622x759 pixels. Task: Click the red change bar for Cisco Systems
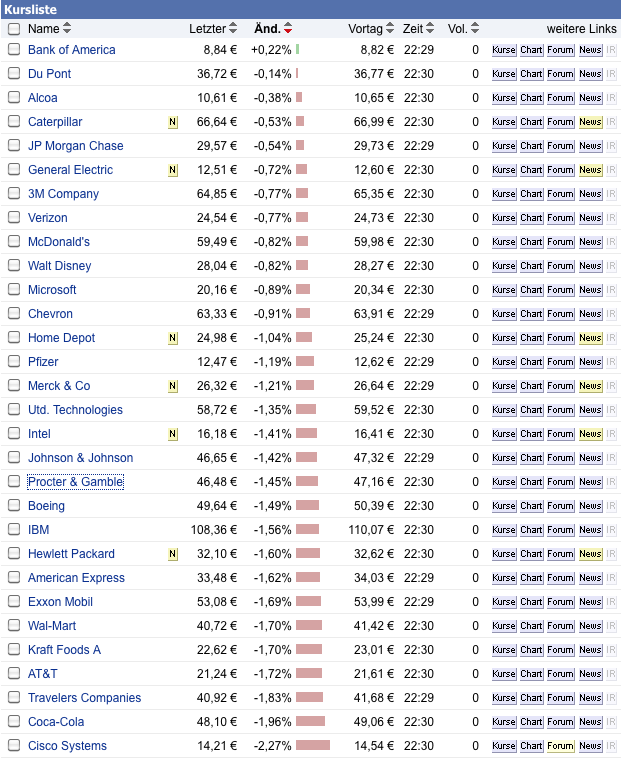tap(313, 746)
